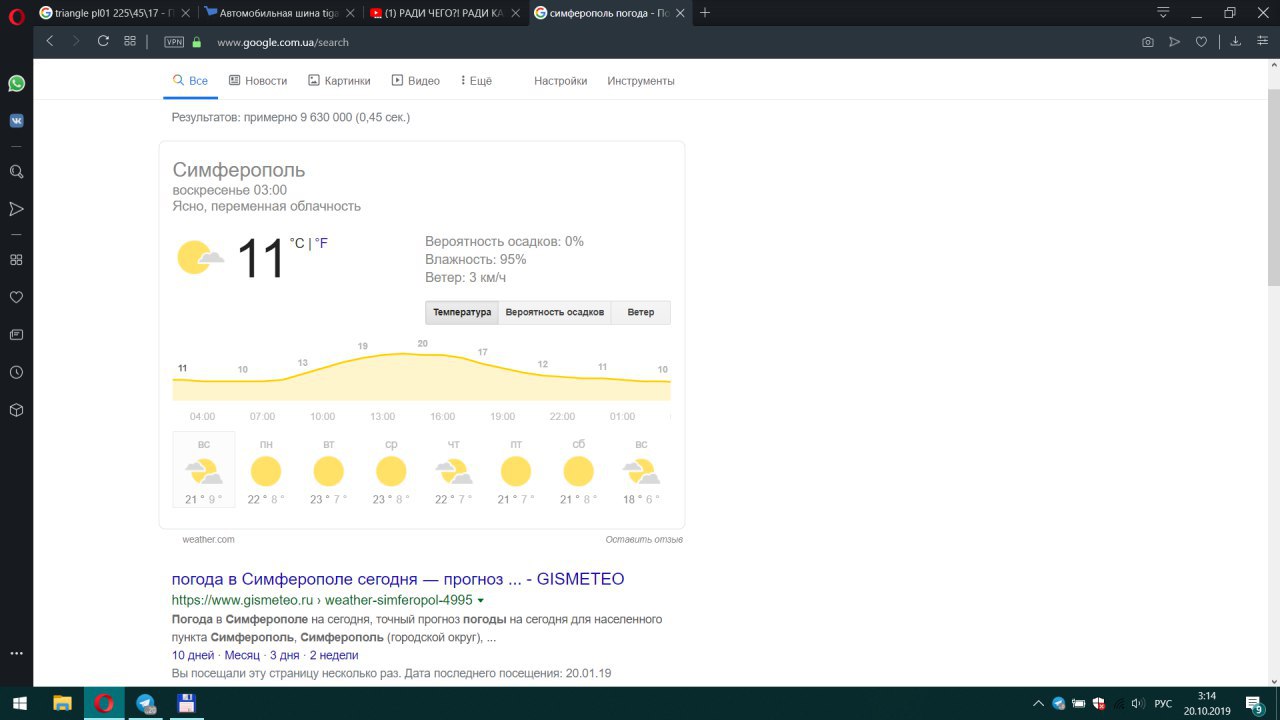The width and height of the screenshot is (1280, 720).
Task: Close the Автомобильная шина tab
Action: [x=350, y=13]
